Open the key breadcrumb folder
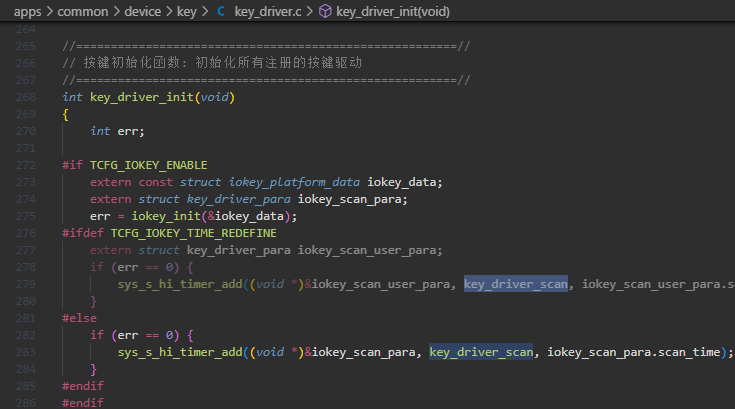The height and width of the screenshot is (409, 735). (187, 12)
